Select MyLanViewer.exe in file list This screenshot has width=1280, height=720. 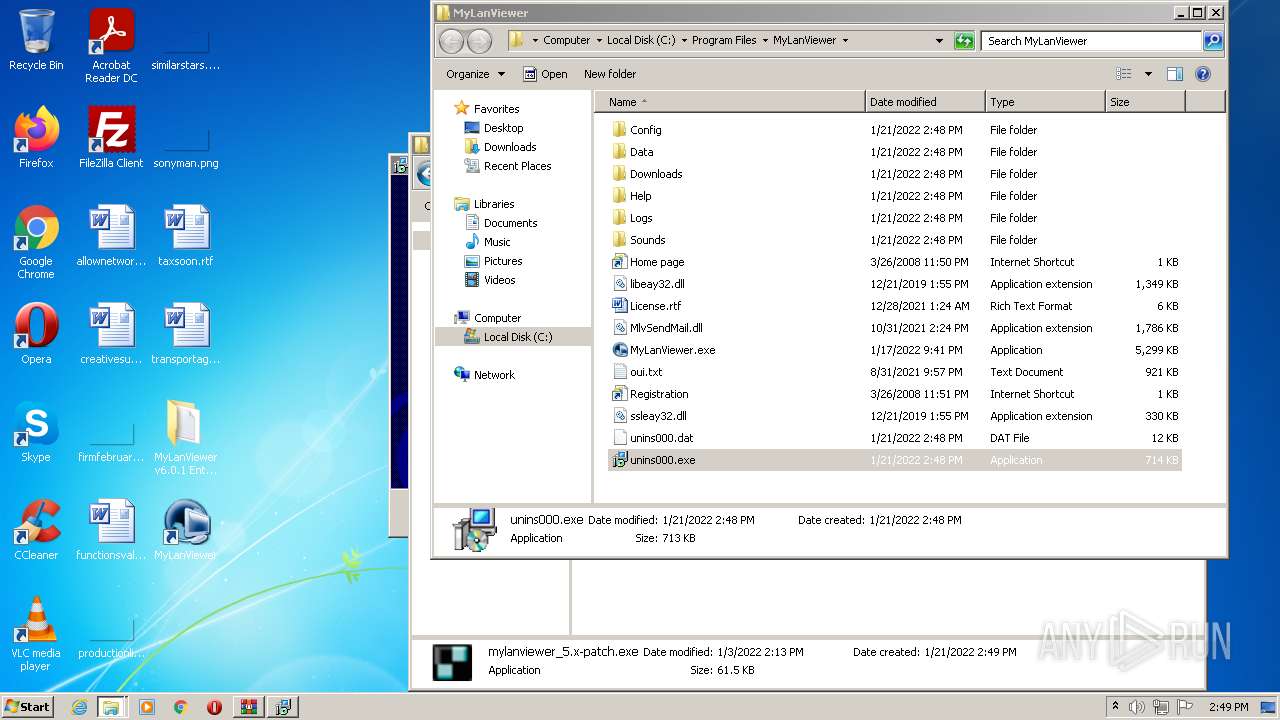[x=663, y=350]
